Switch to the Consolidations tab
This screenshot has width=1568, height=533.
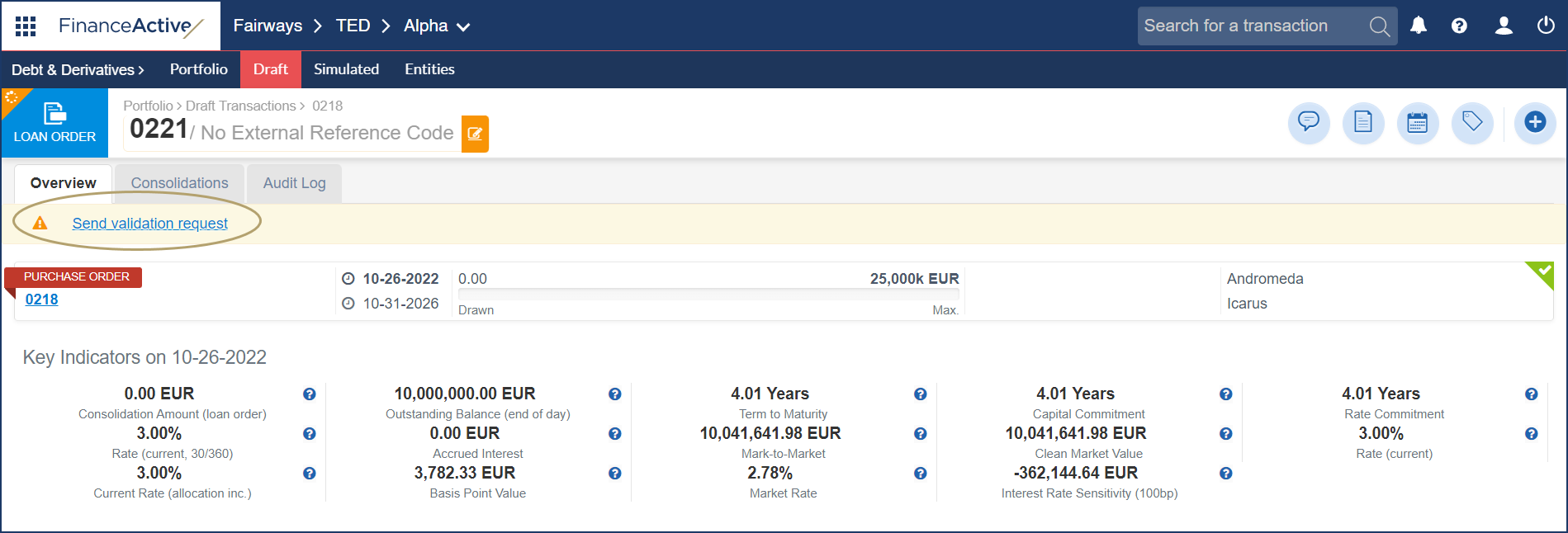pos(179,183)
